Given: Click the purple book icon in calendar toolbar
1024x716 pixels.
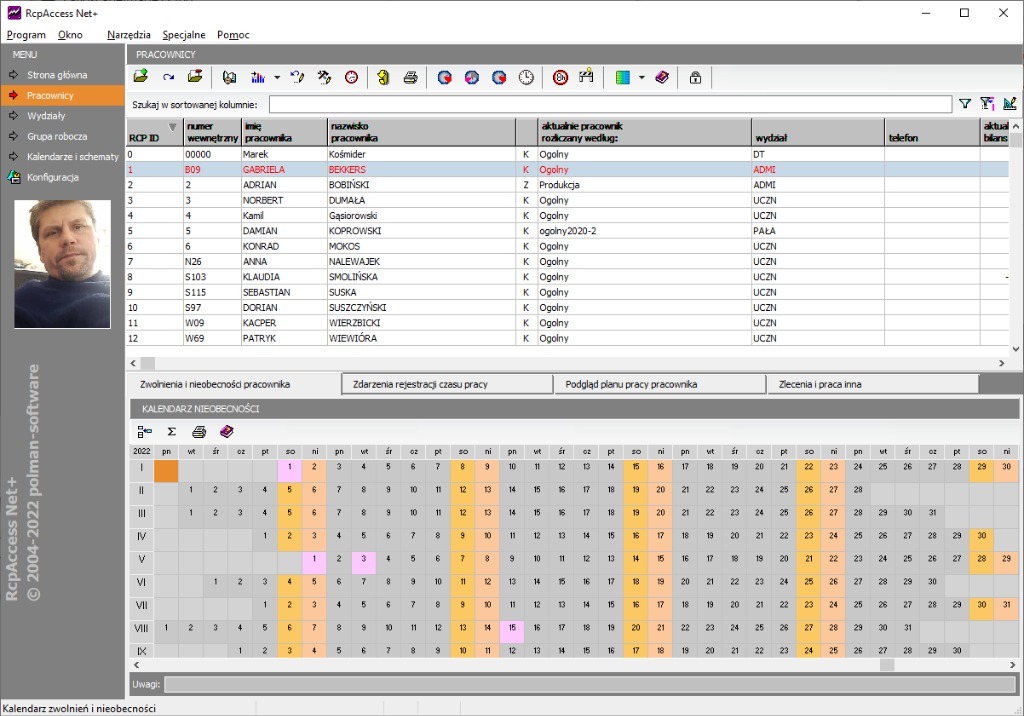Looking at the screenshot, I should 226,432.
